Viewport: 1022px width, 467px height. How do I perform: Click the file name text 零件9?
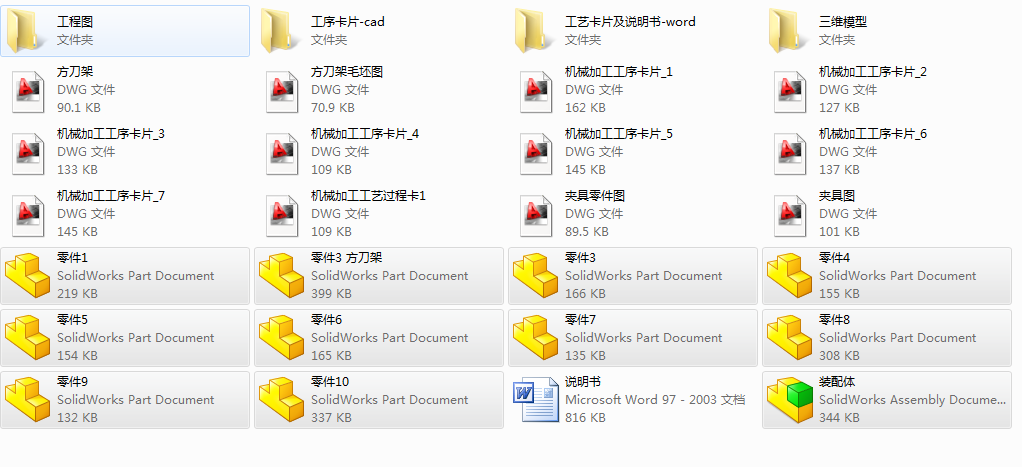[72, 382]
